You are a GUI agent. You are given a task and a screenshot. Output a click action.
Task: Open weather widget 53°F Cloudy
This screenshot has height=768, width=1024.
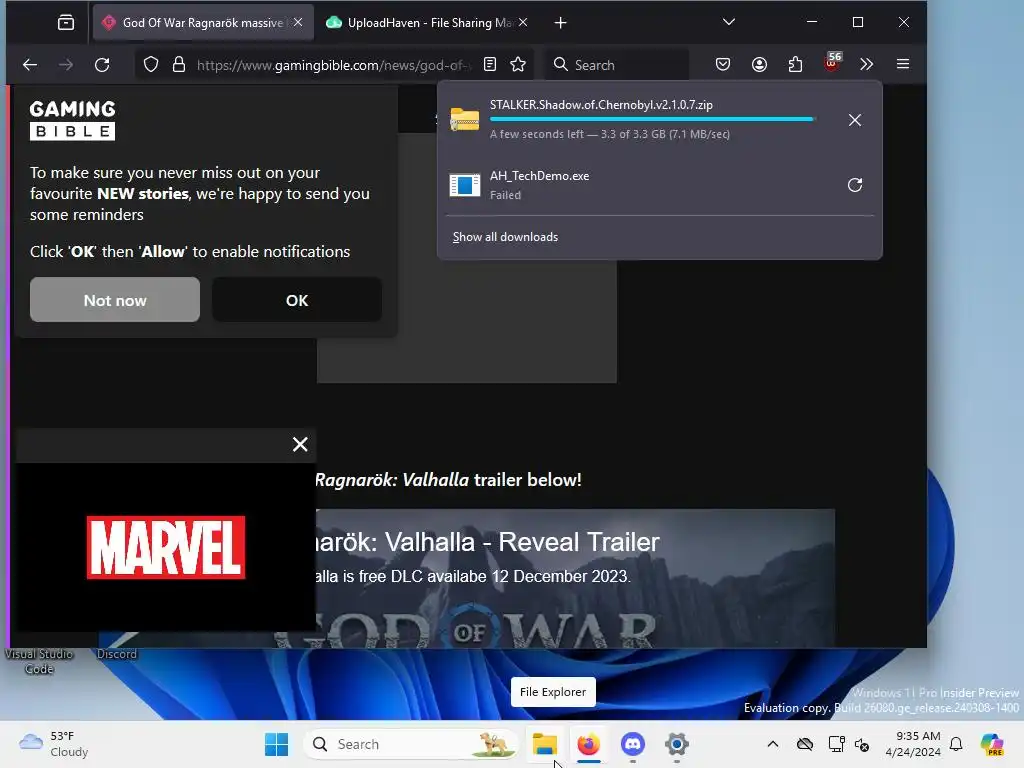[x=54, y=744]
